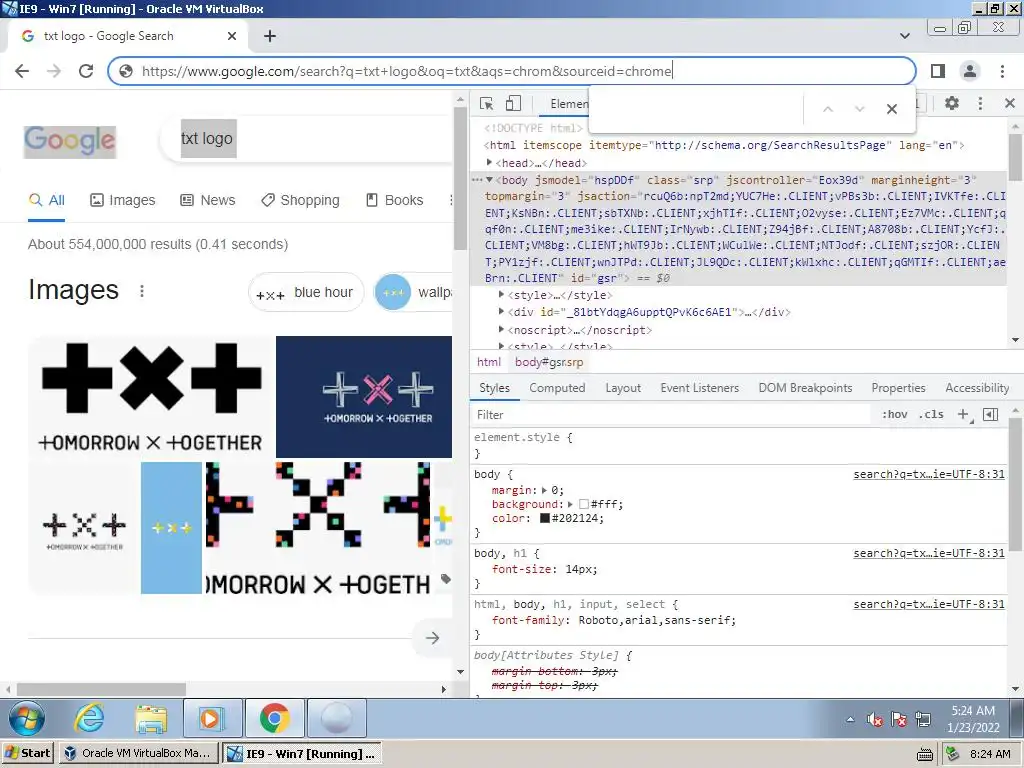Click the site information globe icon
The image size is (1024, 768).
(127, 71)
